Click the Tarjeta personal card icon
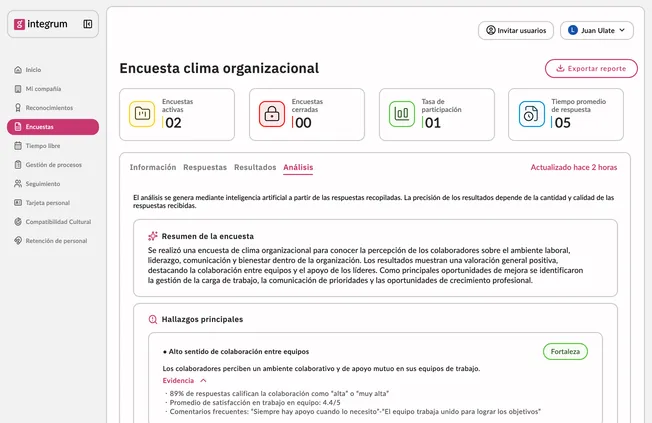The width and height of the screenshot is (652, 423). pos(18,203)
